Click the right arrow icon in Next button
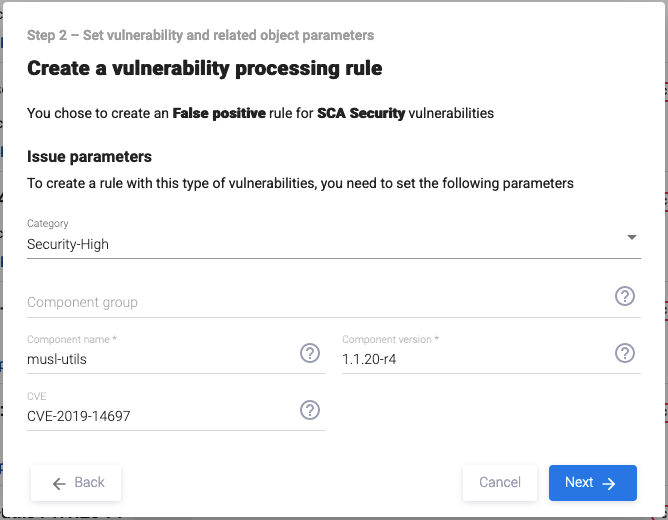Image resolution: width=668 pixels, height=520 pixels. tap(610, 483)
